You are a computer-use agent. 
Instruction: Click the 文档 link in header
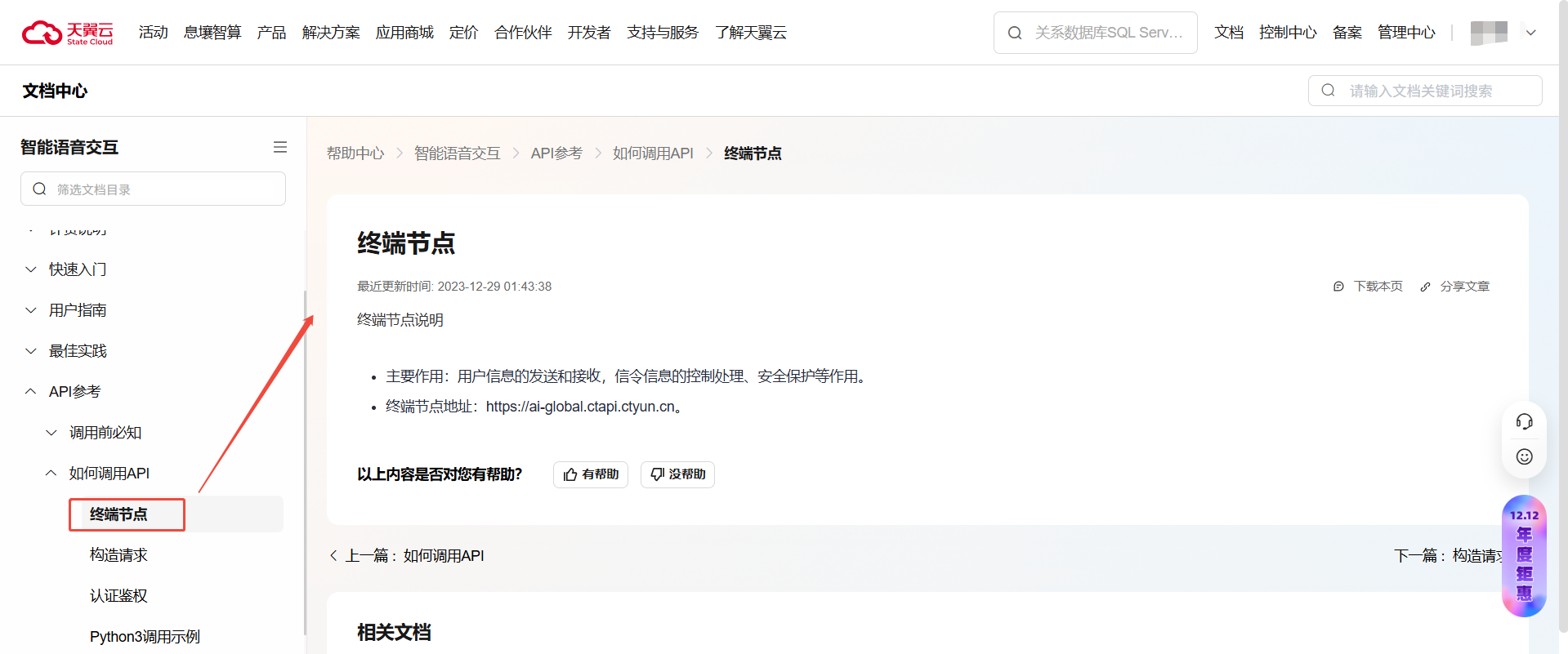1228,33
